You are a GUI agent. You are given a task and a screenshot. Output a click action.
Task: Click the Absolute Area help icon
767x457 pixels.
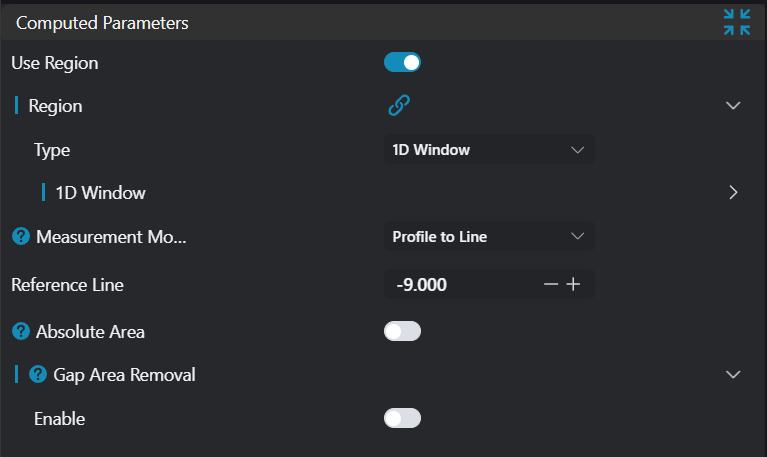pos(20,331)
